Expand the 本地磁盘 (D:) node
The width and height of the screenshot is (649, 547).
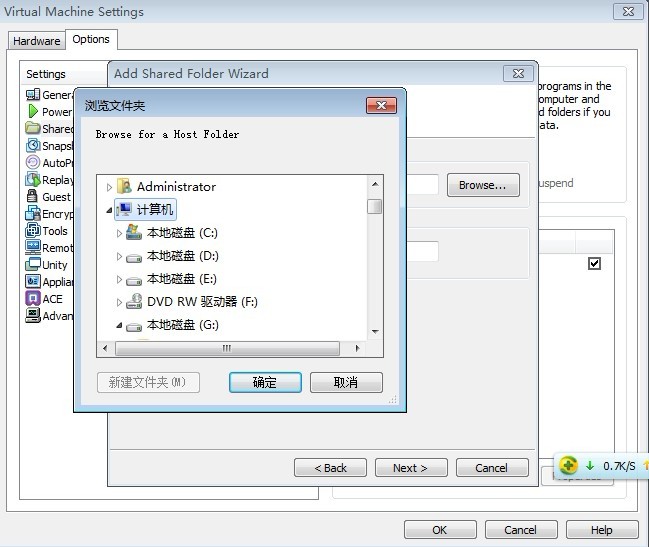pos(119,257)
